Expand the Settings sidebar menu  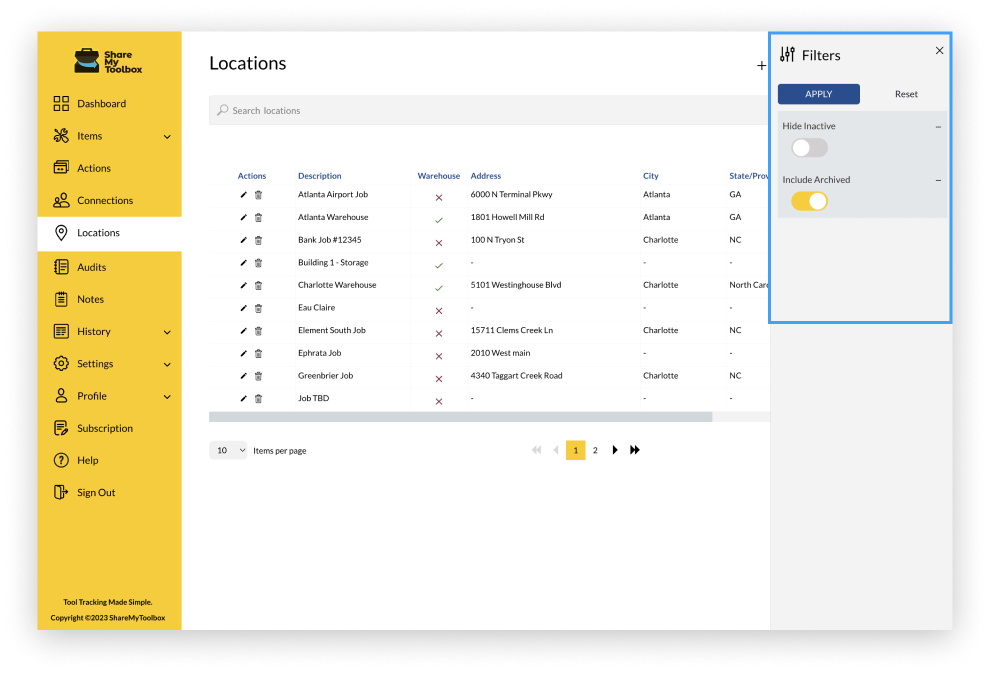(x=168, y=364)
